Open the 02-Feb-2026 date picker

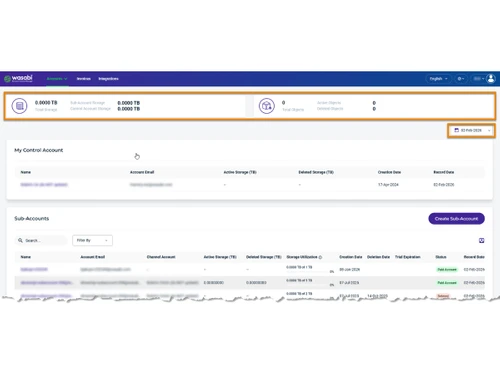point(471,130)
